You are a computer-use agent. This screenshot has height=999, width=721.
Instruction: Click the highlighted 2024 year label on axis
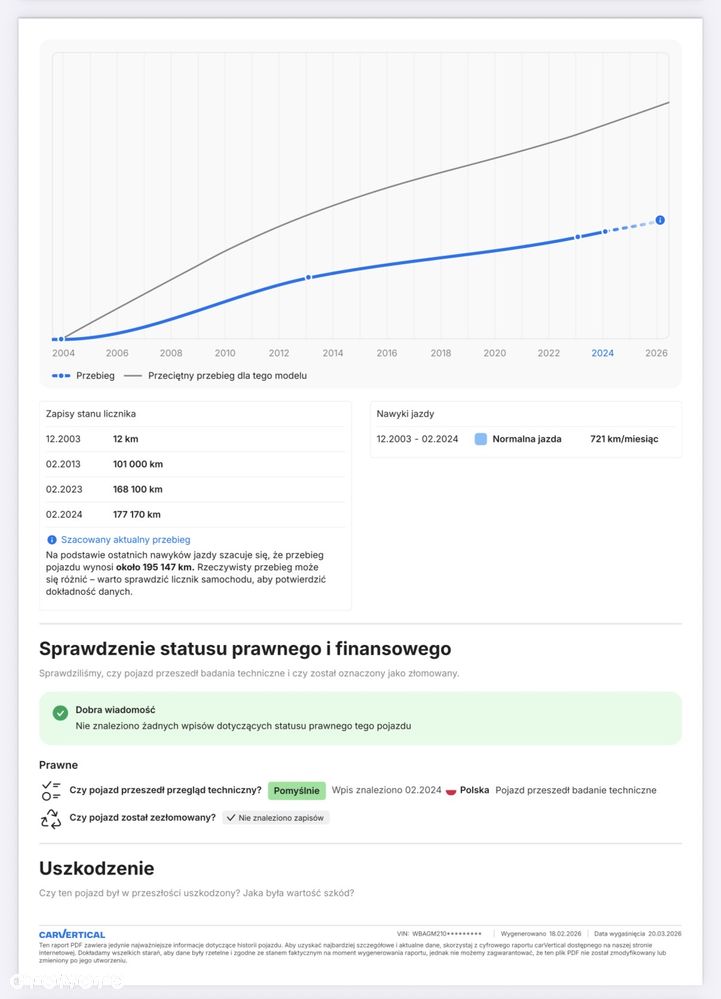point(603,353)
